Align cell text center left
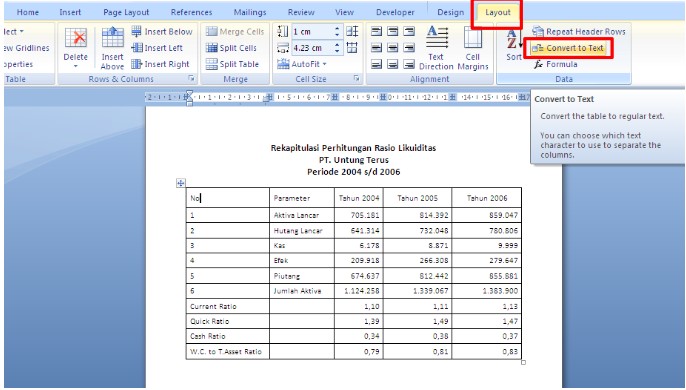 coord(377,48)
